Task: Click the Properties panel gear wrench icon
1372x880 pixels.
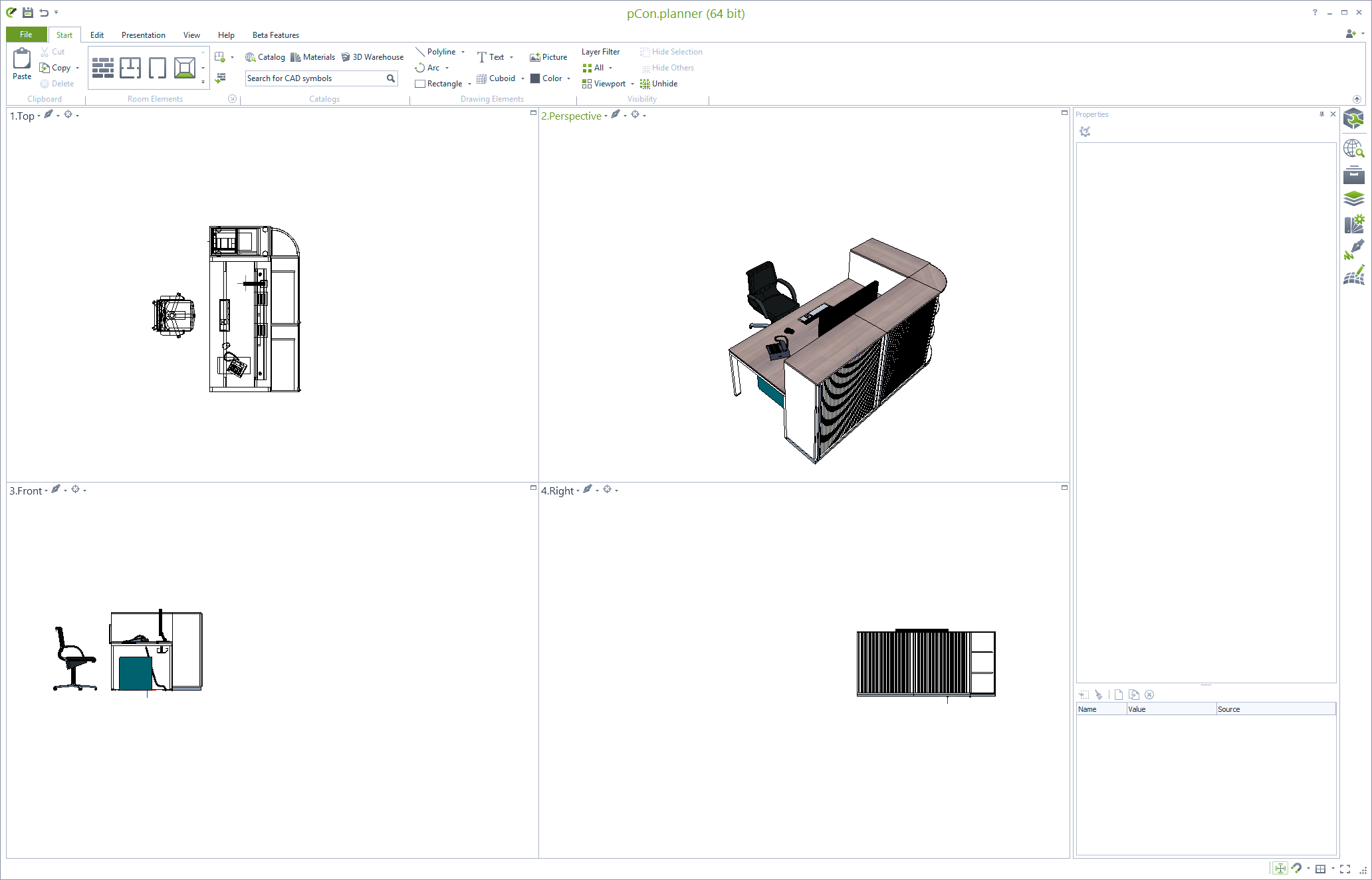Action: (x=1085, y=132)
